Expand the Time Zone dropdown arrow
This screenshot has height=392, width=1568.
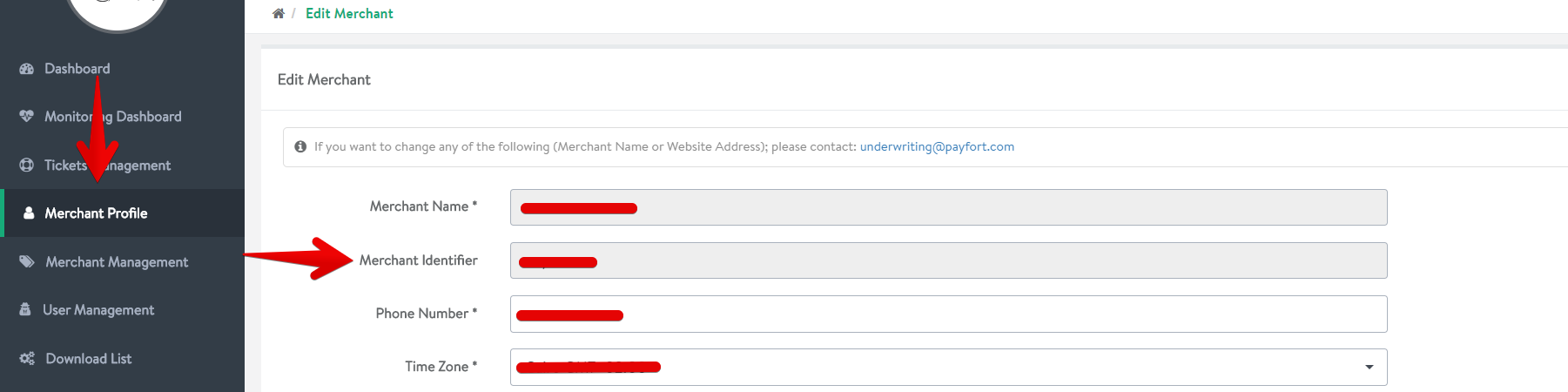[1369, 367]
